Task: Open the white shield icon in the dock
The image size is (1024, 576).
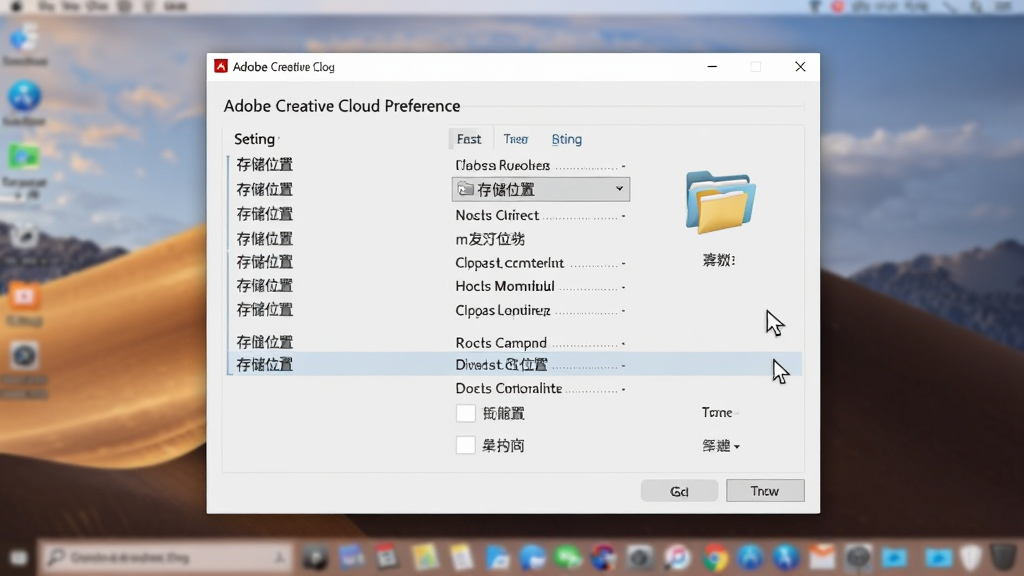Action: point(971,557)
